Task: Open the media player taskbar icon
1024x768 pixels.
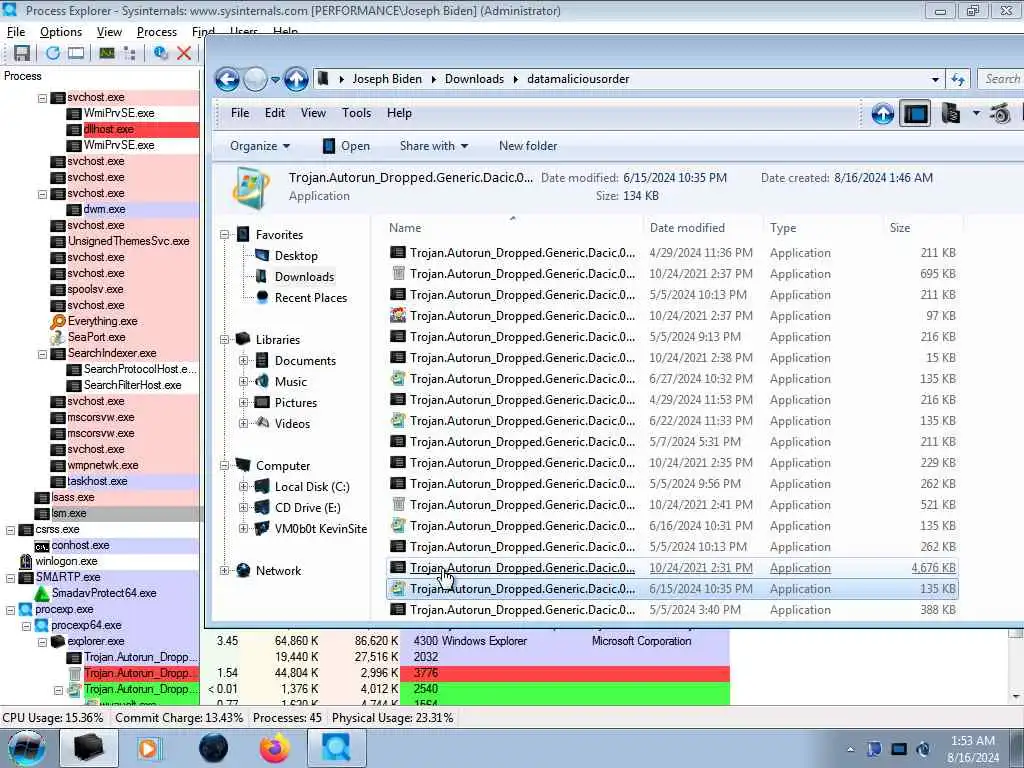Action: tap(149, 748)
